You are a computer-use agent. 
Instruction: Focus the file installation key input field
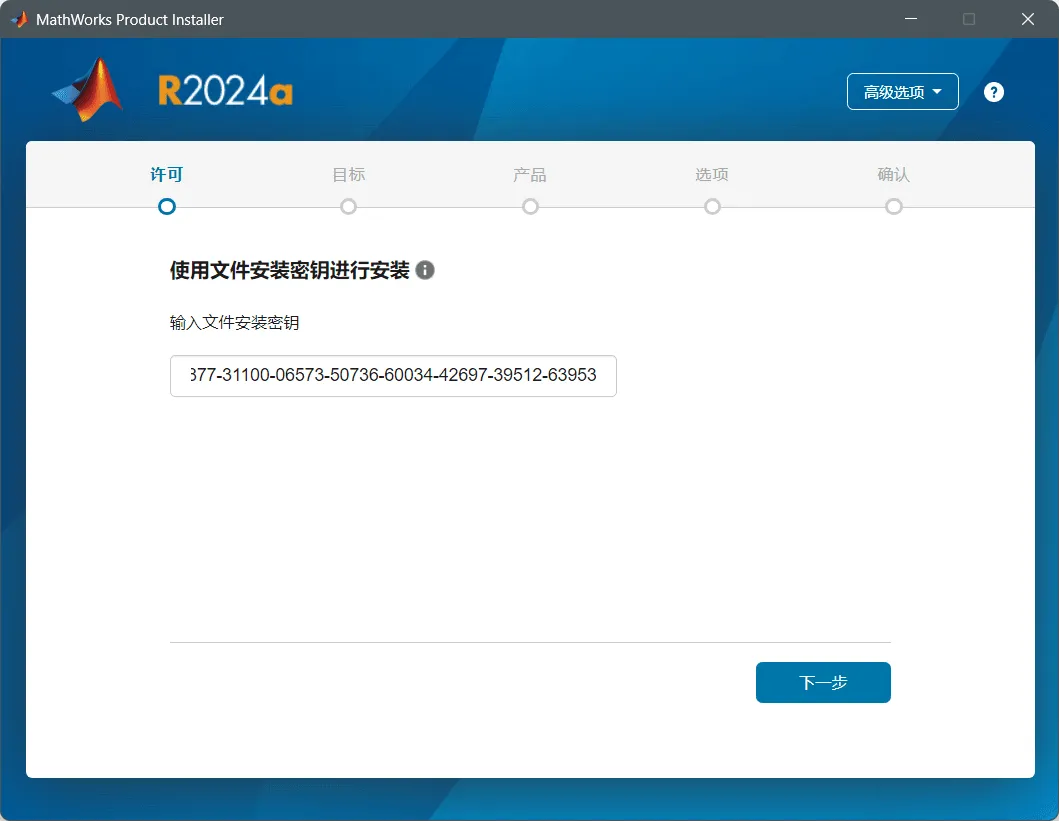click(393, 375)
